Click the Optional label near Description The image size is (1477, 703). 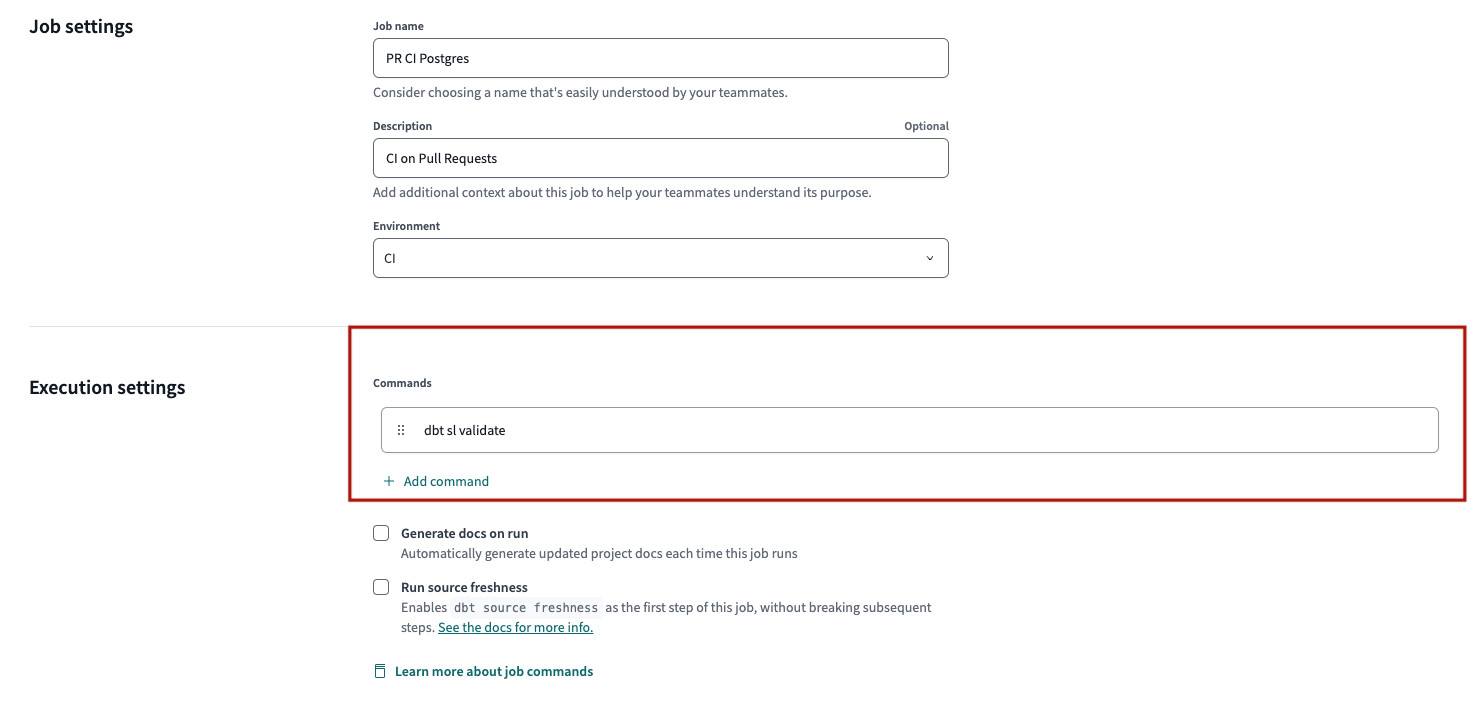click(x=926, y=125)
